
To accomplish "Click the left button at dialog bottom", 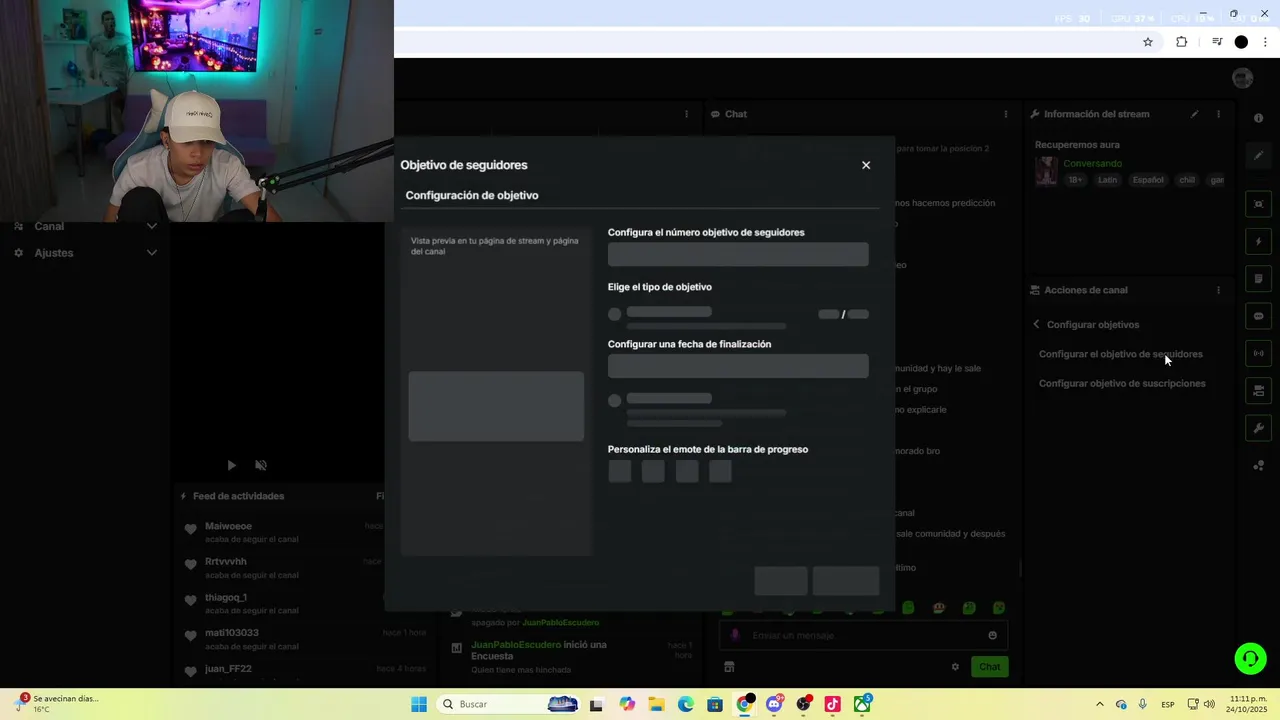I will 781,581.
